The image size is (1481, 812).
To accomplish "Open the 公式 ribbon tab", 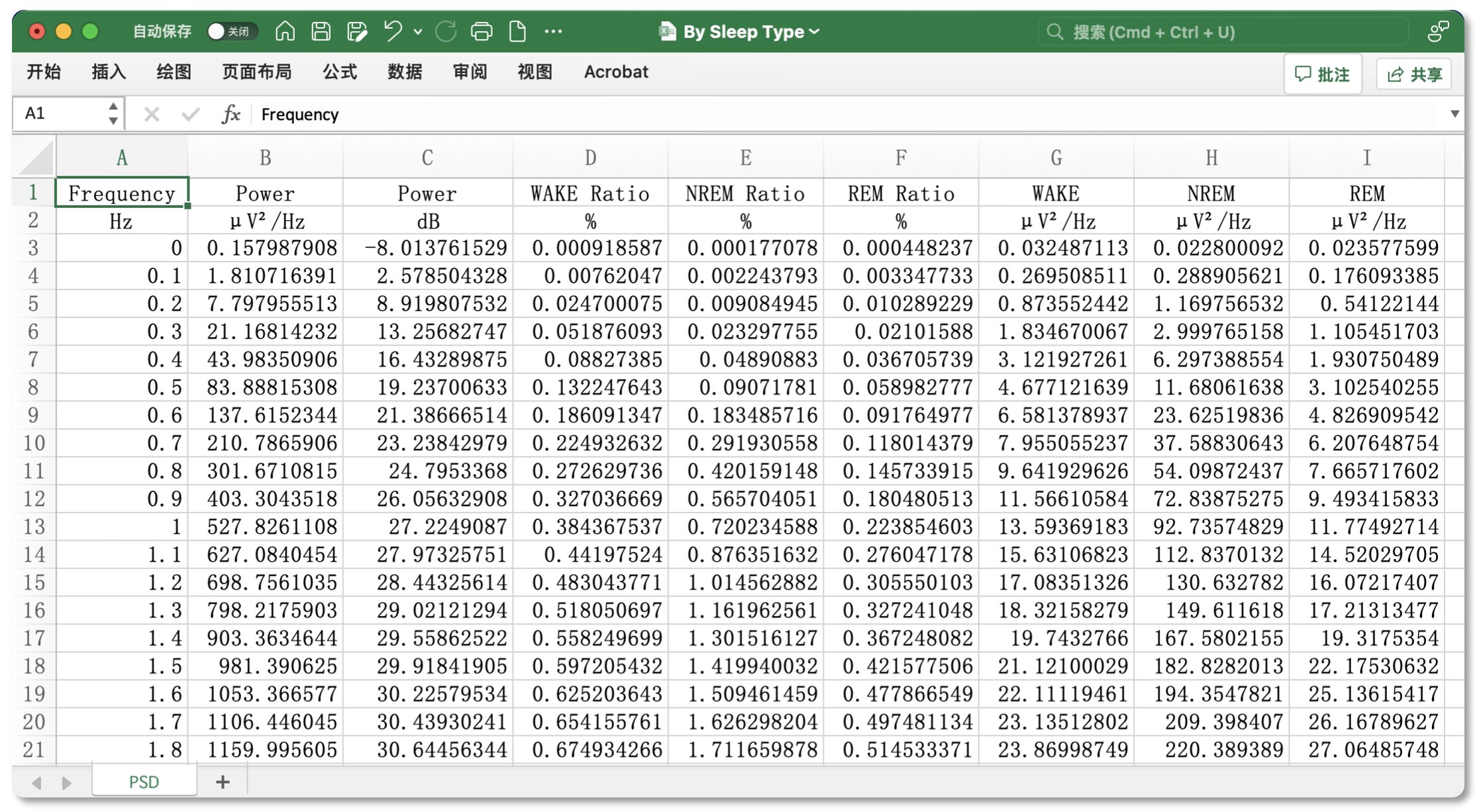I will click(340, 72).
